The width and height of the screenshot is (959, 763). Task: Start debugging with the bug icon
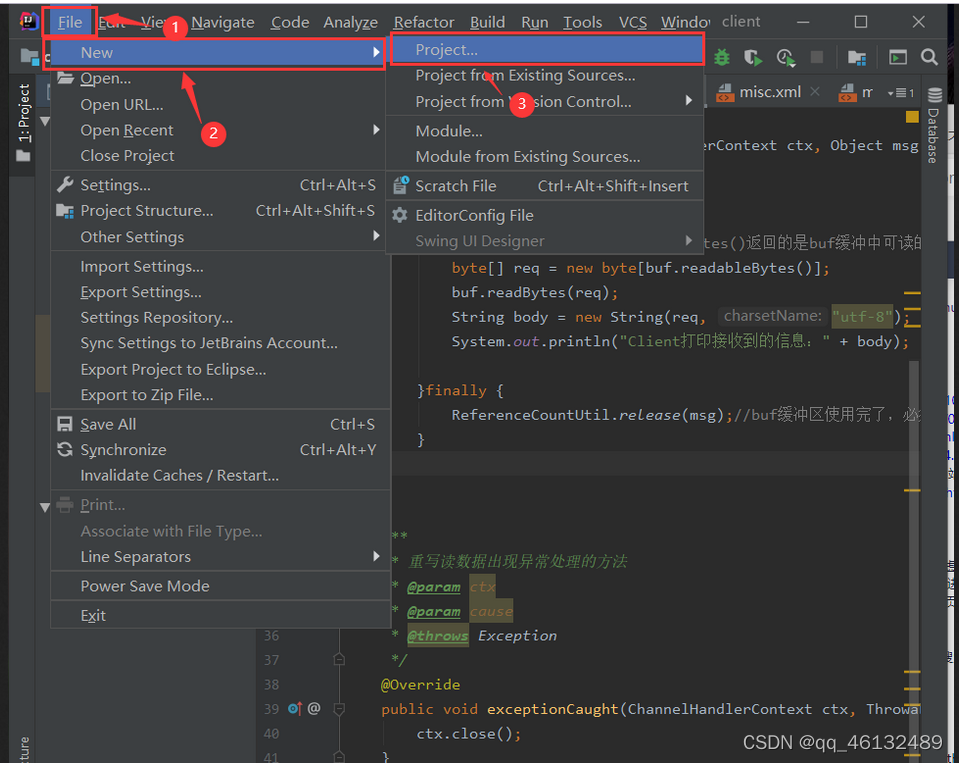coord(722,57)
